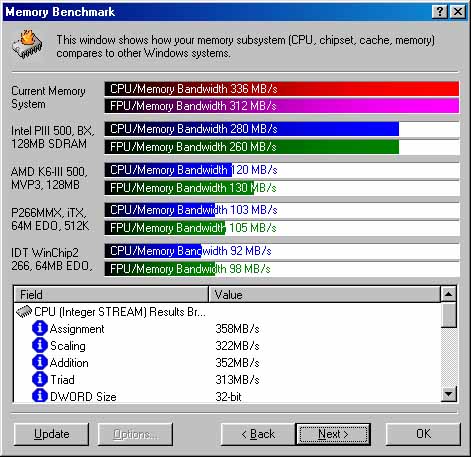Image resolution: width=471 pixels, height=457 pixels.
Task: Click the magenta FPU/Memory Bandwidth 312 MB/s bar
Action: [x=282, y=106]
